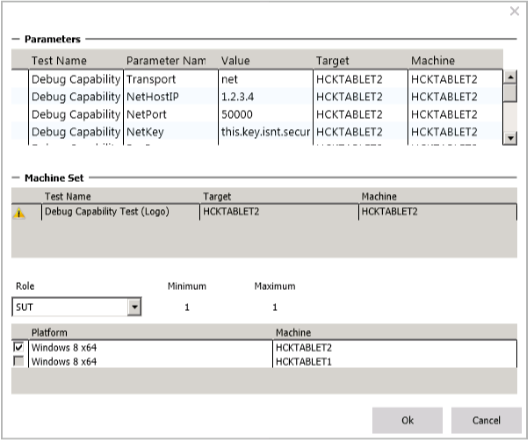Viewport: 529px width, 440px height.
Task: Click the Ok button
Action: tap(407, 420)
